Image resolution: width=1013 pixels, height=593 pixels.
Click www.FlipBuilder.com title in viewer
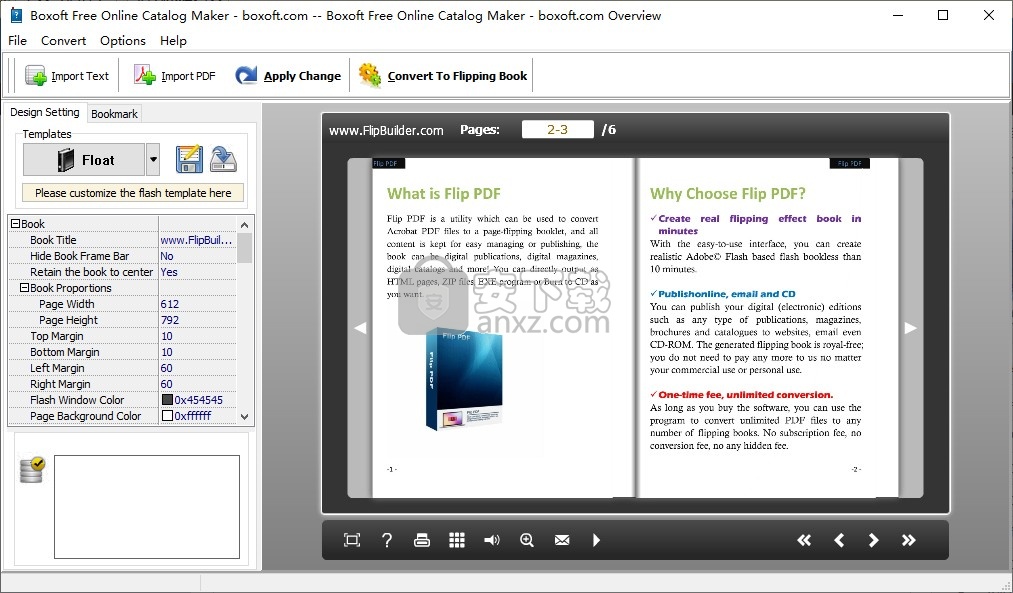pyautogui.click(x=386, y=130)
